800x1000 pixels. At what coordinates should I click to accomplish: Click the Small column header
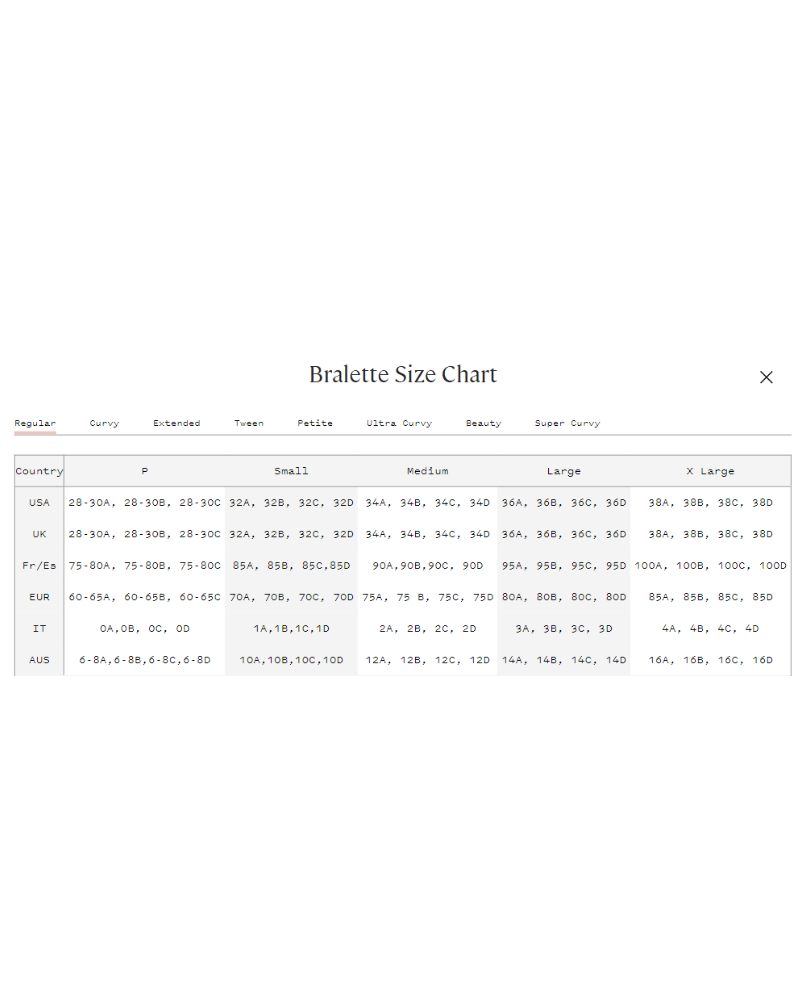pos(291,471)
